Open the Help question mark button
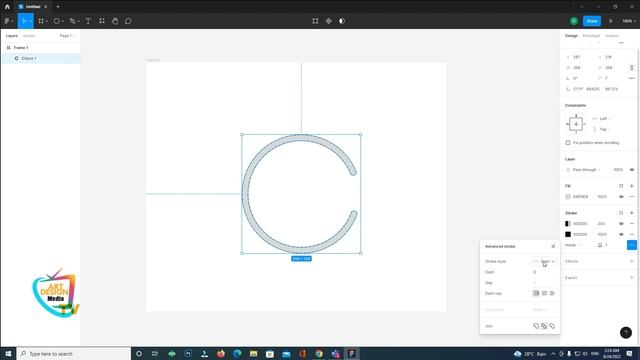Image resolution: width=640 pixels, height=360 pixels. (x=626, y=333)
